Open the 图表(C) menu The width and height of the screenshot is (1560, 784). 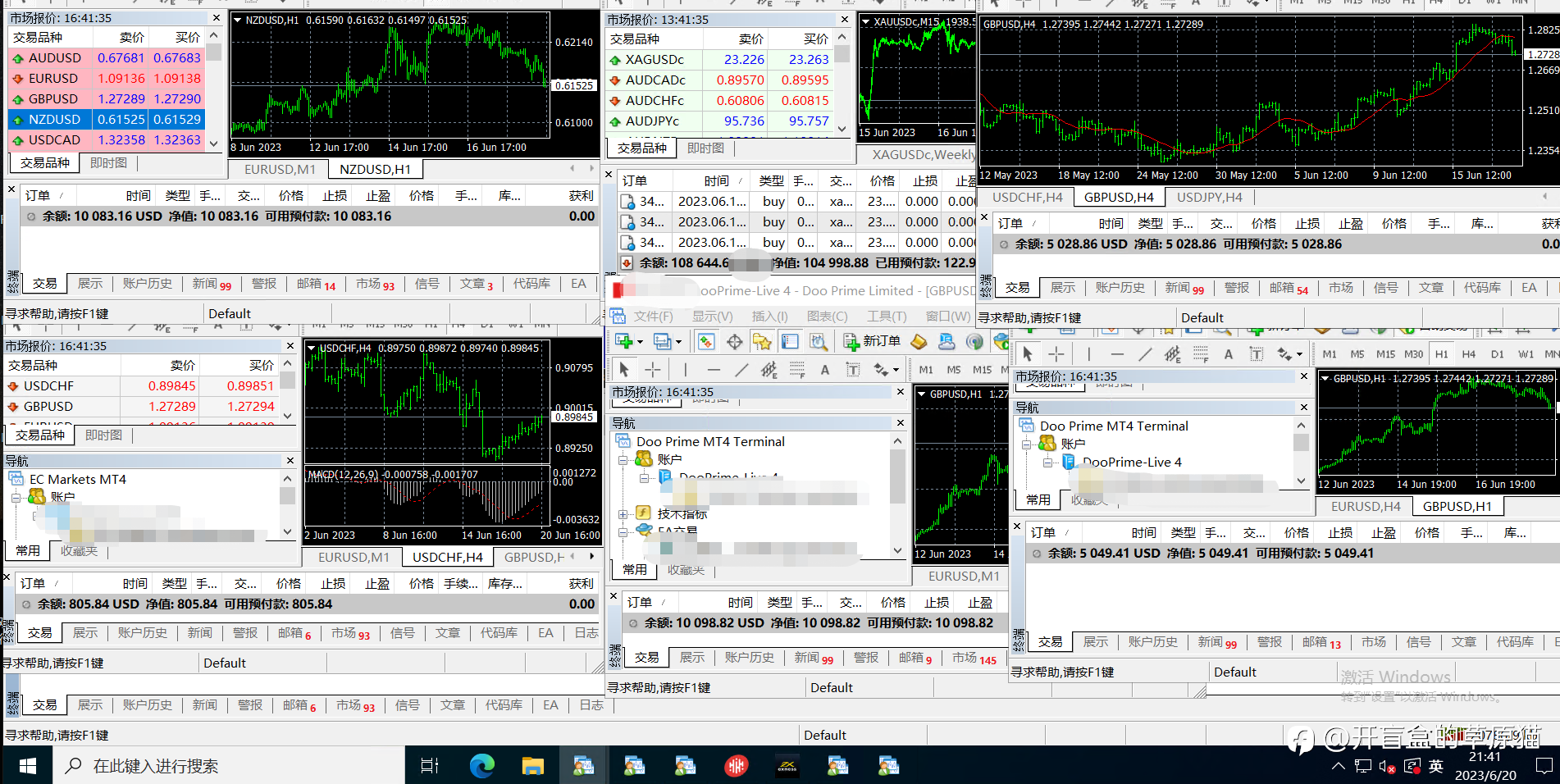(827, 317)
